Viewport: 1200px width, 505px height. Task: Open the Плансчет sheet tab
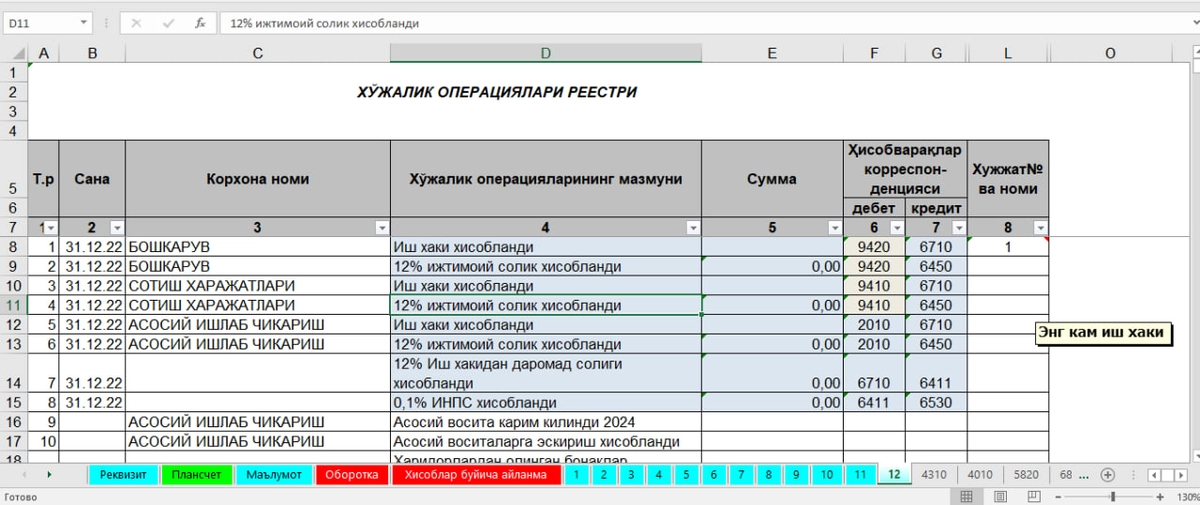197,474
